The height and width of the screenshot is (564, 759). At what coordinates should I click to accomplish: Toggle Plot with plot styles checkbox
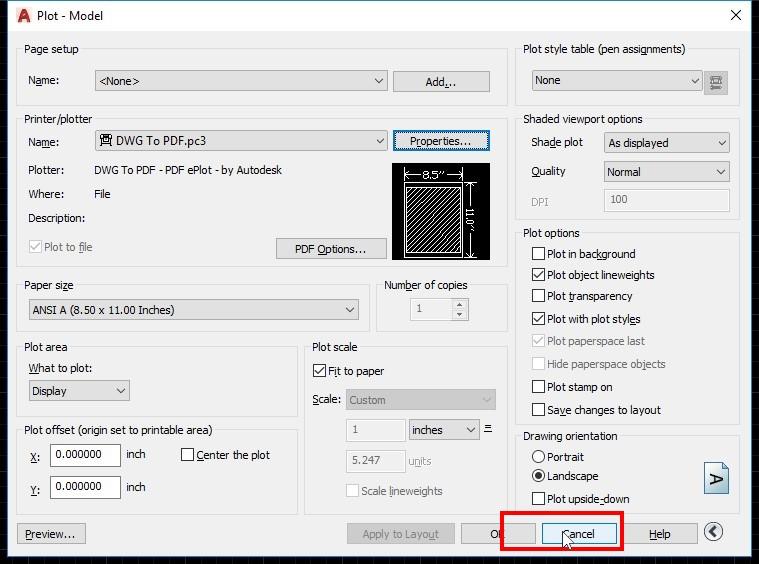[x=538, y=319]
